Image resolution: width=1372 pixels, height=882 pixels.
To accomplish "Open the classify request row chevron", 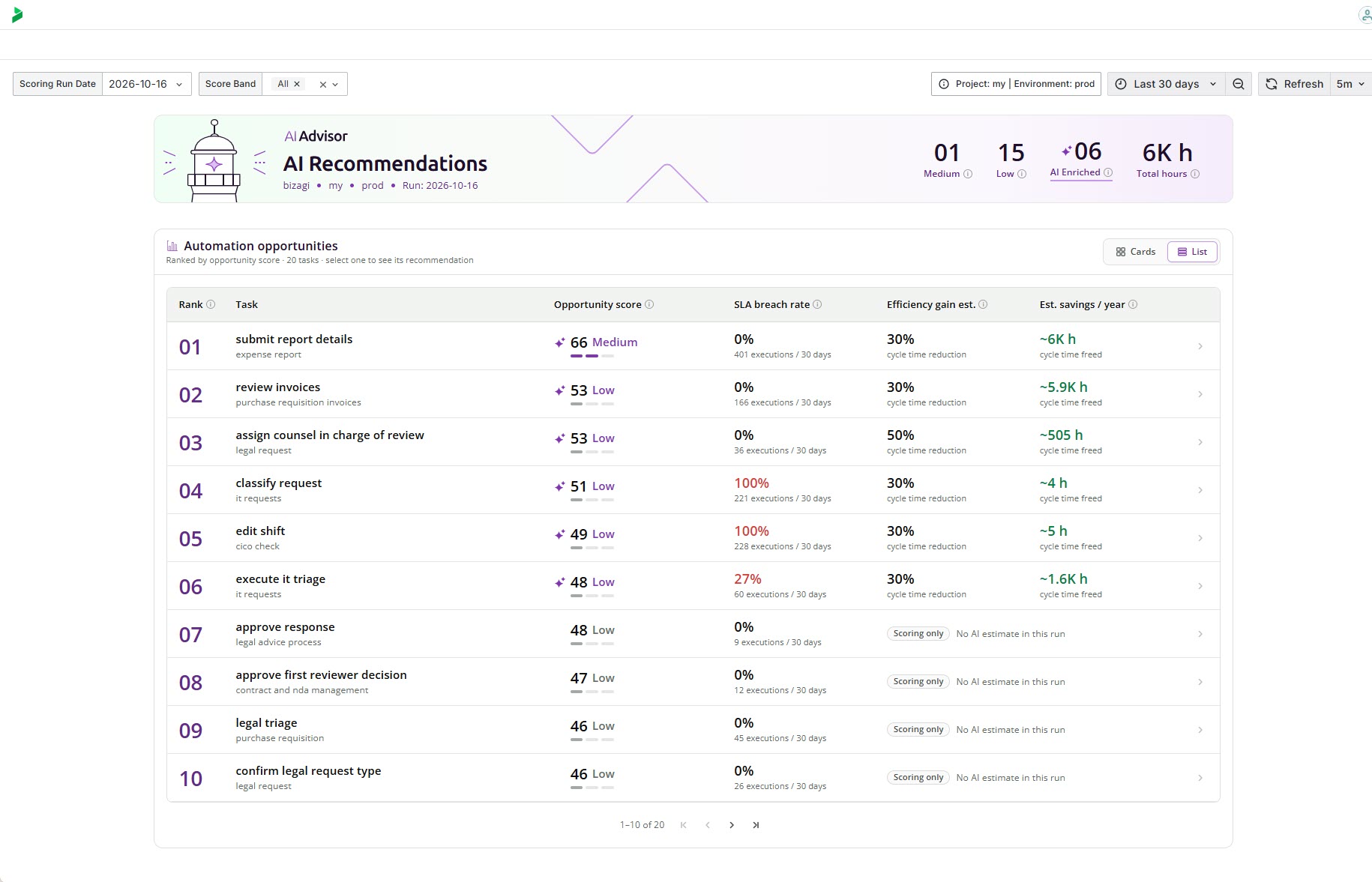I will click(x=1200, y=490).
